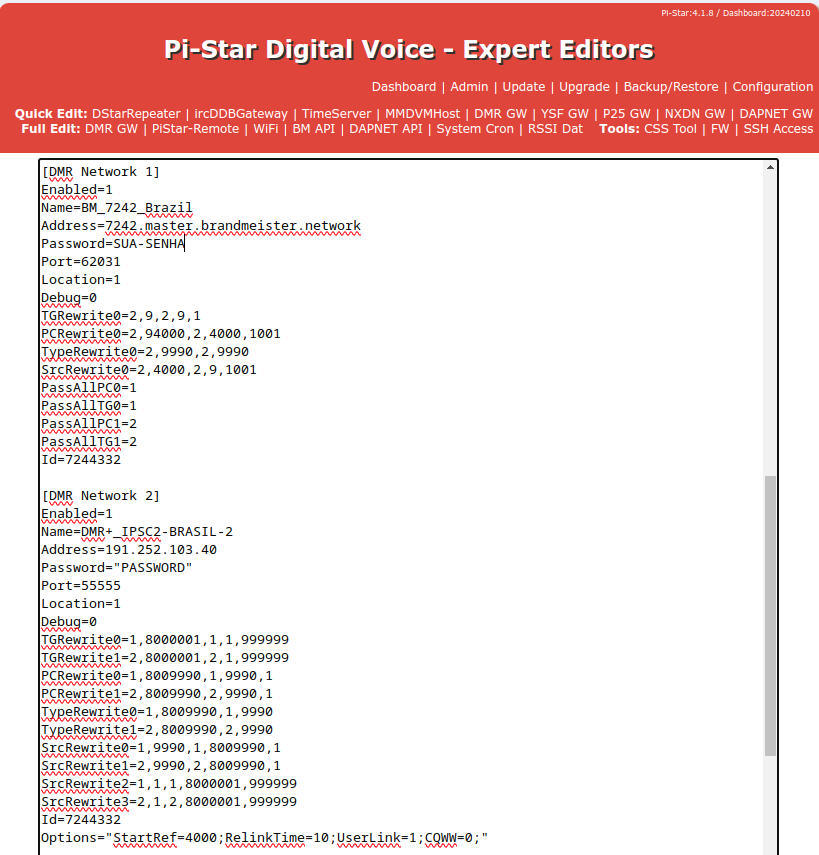Click the editor scrollbar thumb
819x855 pixels.
coord(770,615)
